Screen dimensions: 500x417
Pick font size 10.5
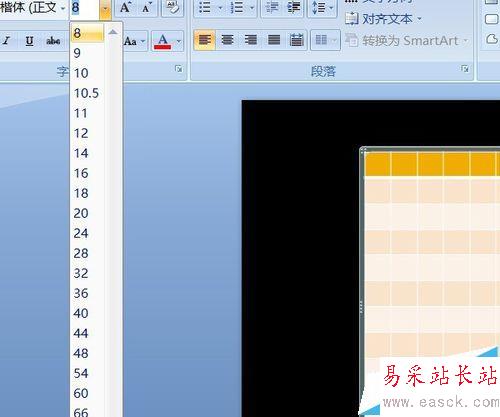coord(87,93)
